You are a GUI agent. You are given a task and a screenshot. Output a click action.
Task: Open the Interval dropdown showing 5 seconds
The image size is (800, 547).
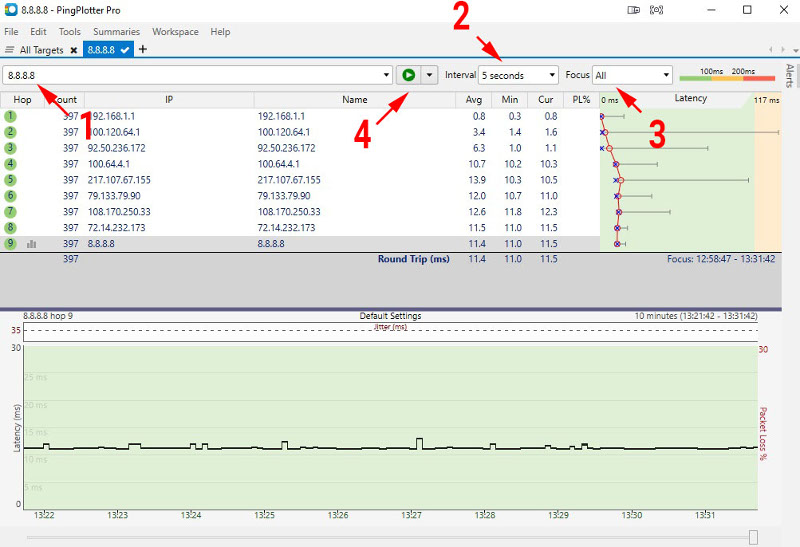[518, 75]
